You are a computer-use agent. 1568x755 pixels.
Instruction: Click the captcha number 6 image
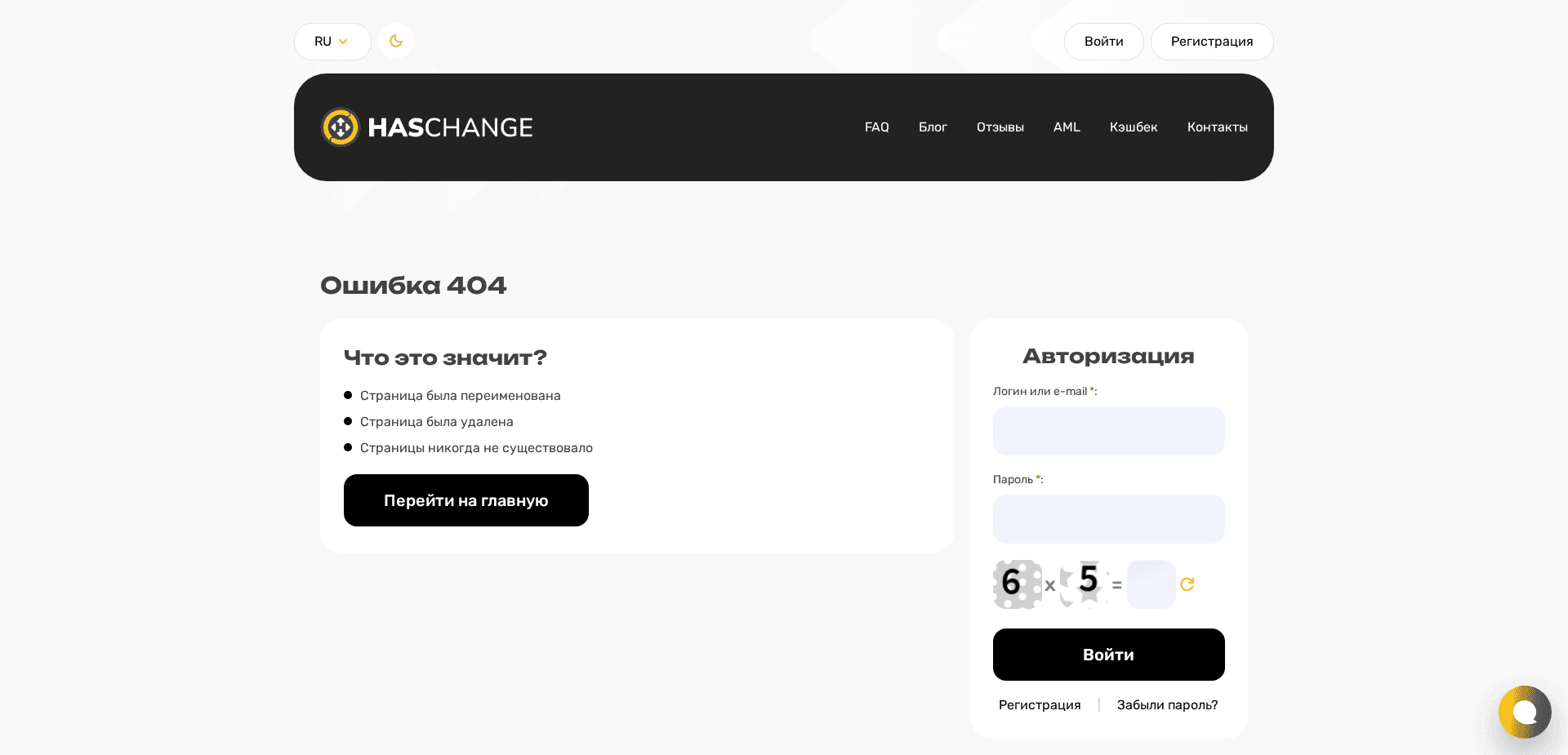tap(1016, 584)
